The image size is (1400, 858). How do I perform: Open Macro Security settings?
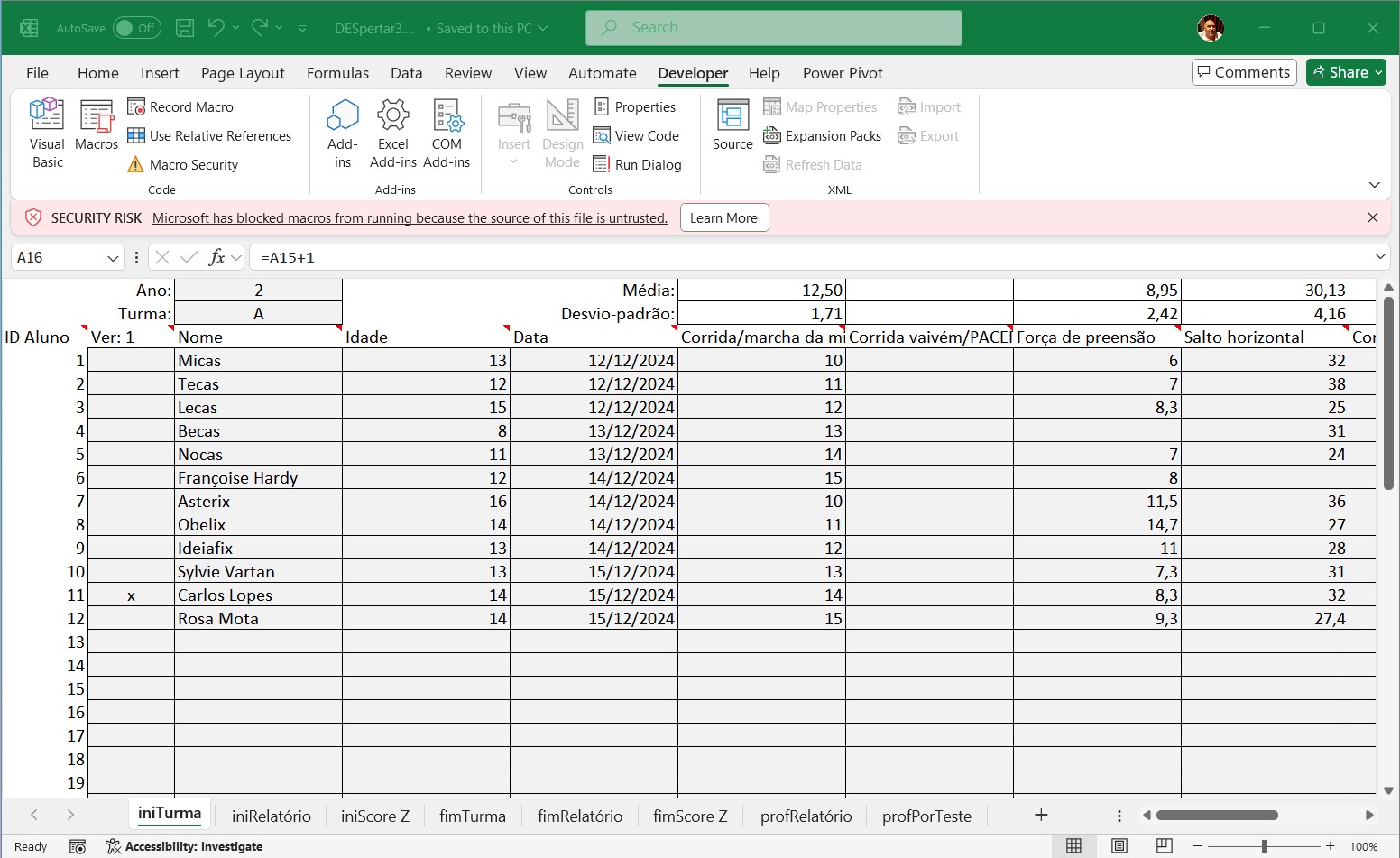coord(182,164)
